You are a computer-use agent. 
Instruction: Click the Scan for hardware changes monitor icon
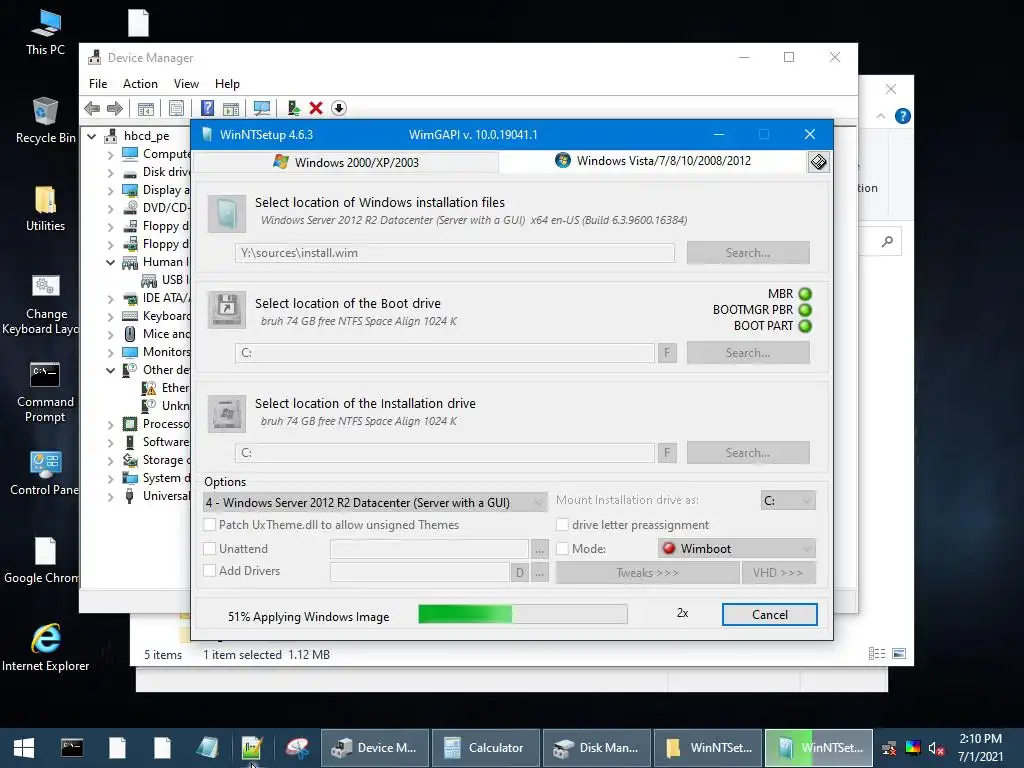click(x=262, y=108)
